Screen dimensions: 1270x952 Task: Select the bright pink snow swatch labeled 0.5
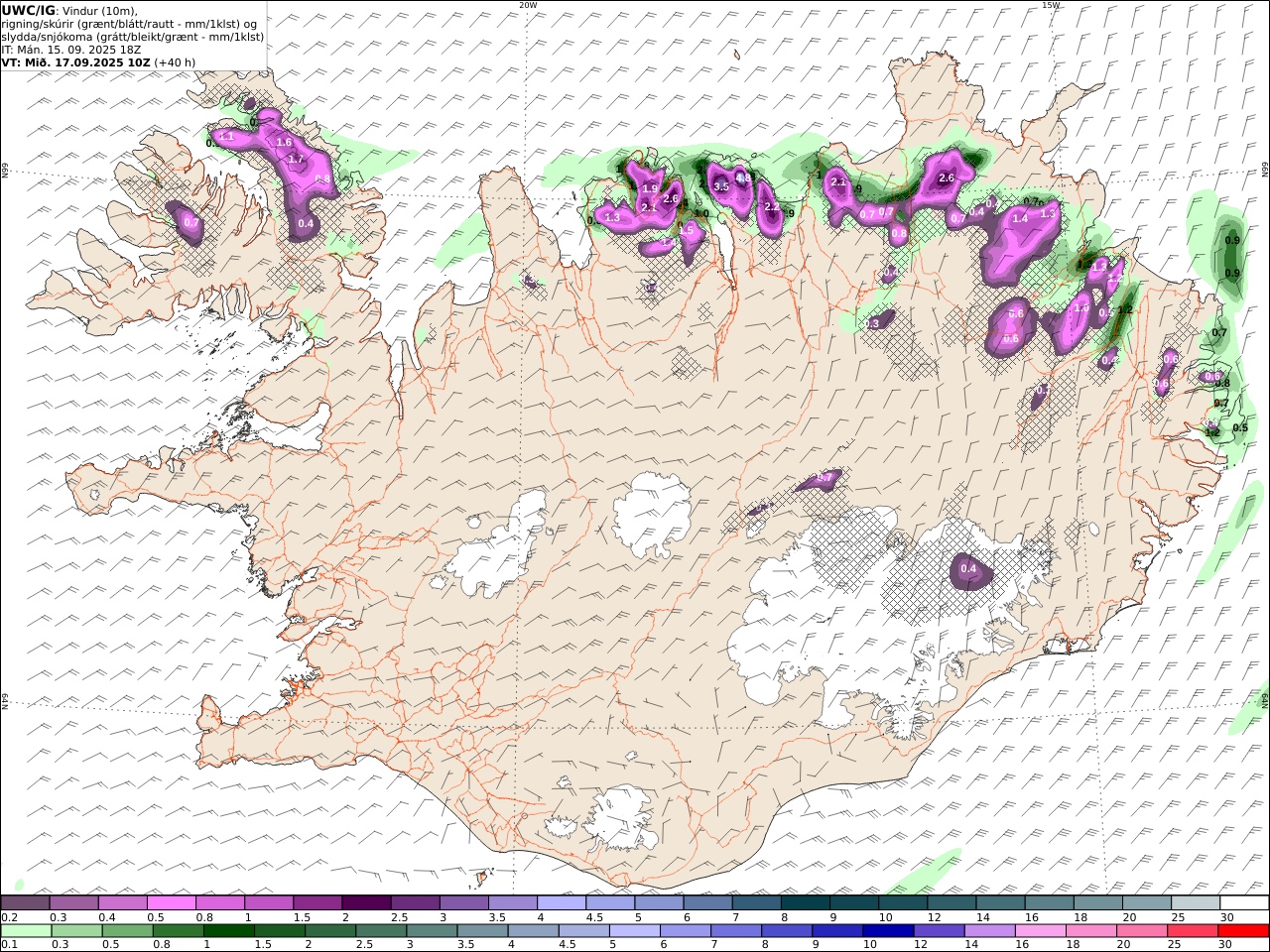coord(171,903)
